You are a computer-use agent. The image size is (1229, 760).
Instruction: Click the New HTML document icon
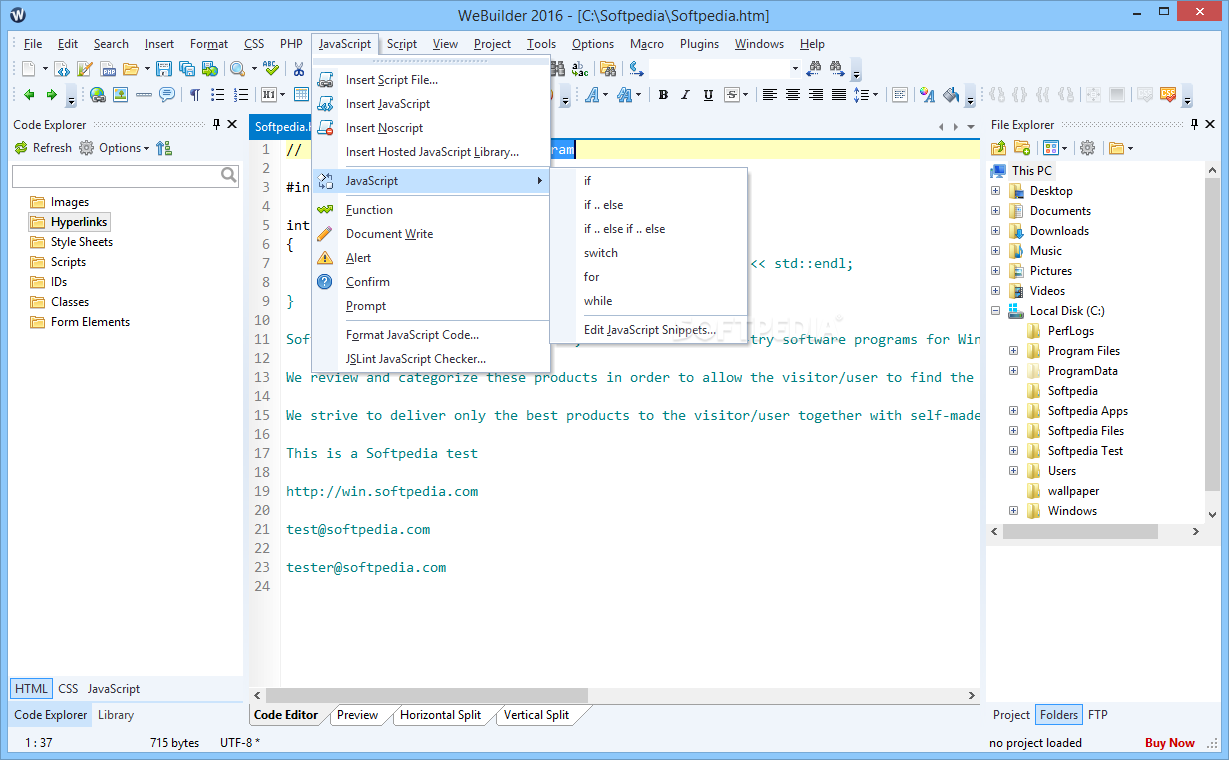pyautogui.click(x=61, y=69)
